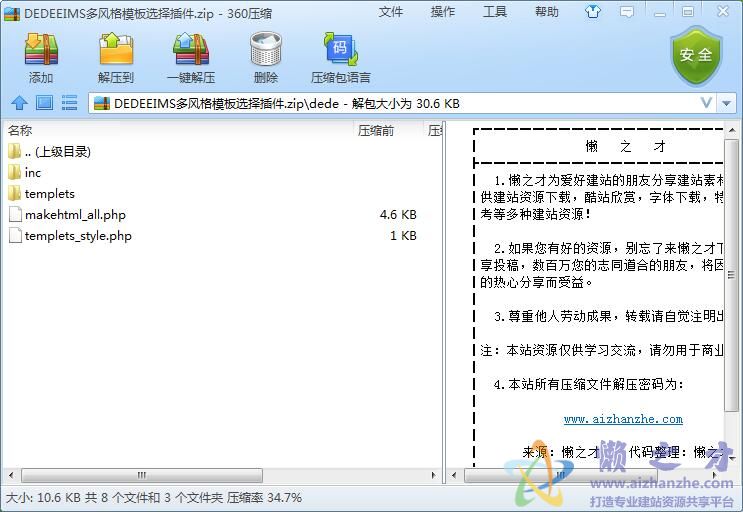Sort by the 名称 column header
Image resolution: width=743 pixels, height=512 pixels.
[20, 131]
